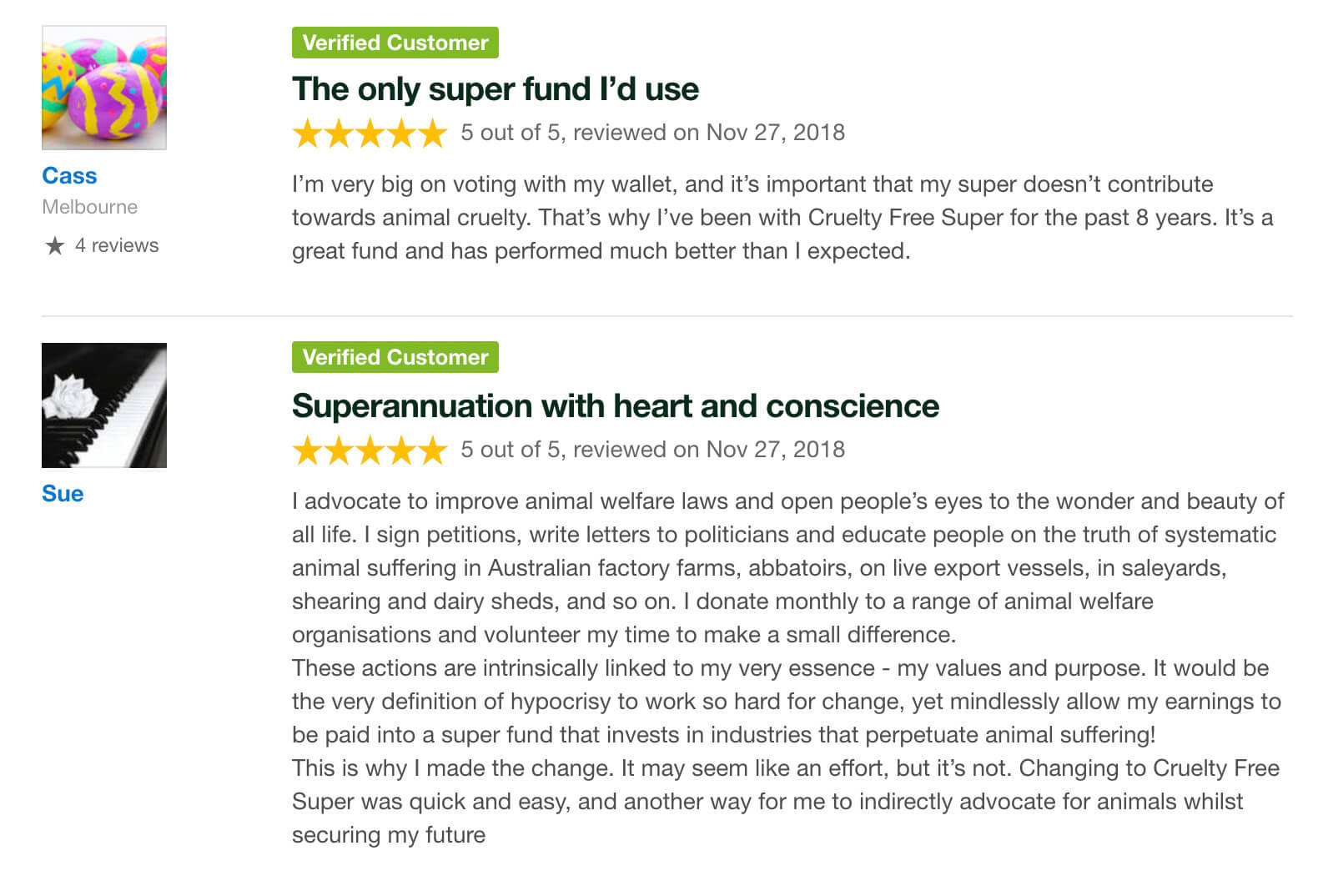The width and height of the screenshot is (1333, 896).
Task: Click fifth gold star in Cass's rating
Action: pos(432,133)
